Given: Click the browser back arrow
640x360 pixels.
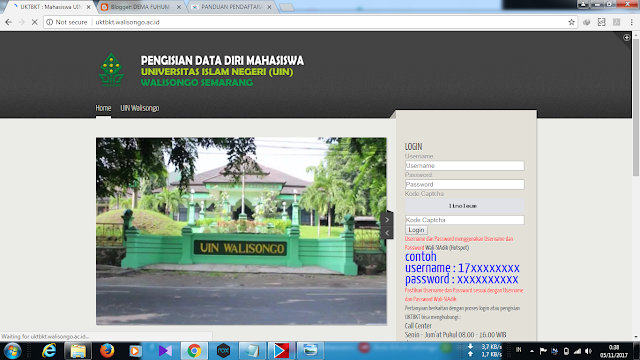Looking at the screenshot, I should 8,22.
